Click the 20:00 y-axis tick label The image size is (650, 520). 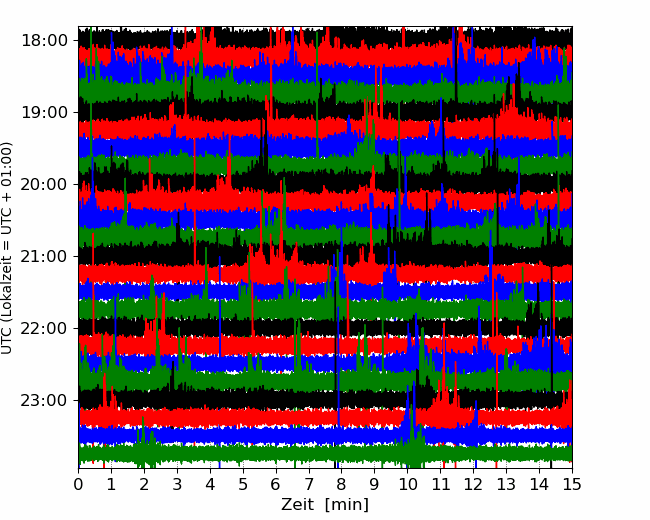(44, 185)
